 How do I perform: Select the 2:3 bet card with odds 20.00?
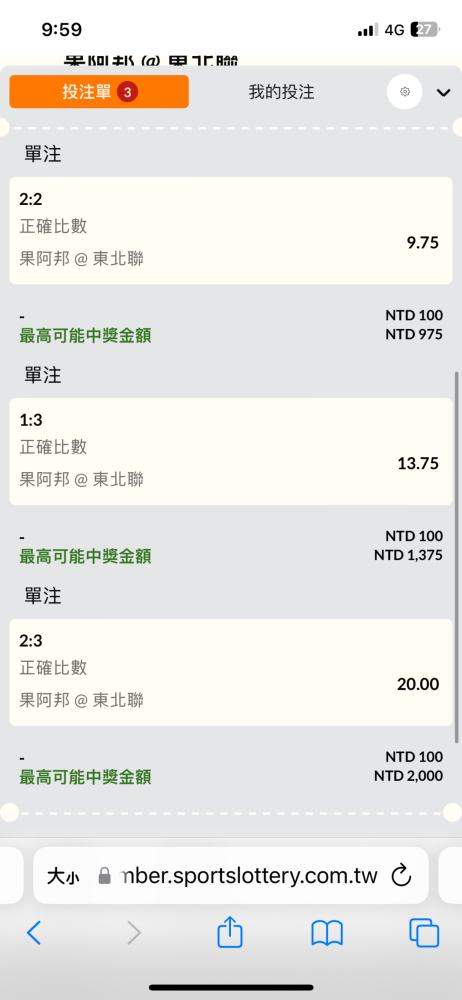pyautogui.click(x=230, y=672)
